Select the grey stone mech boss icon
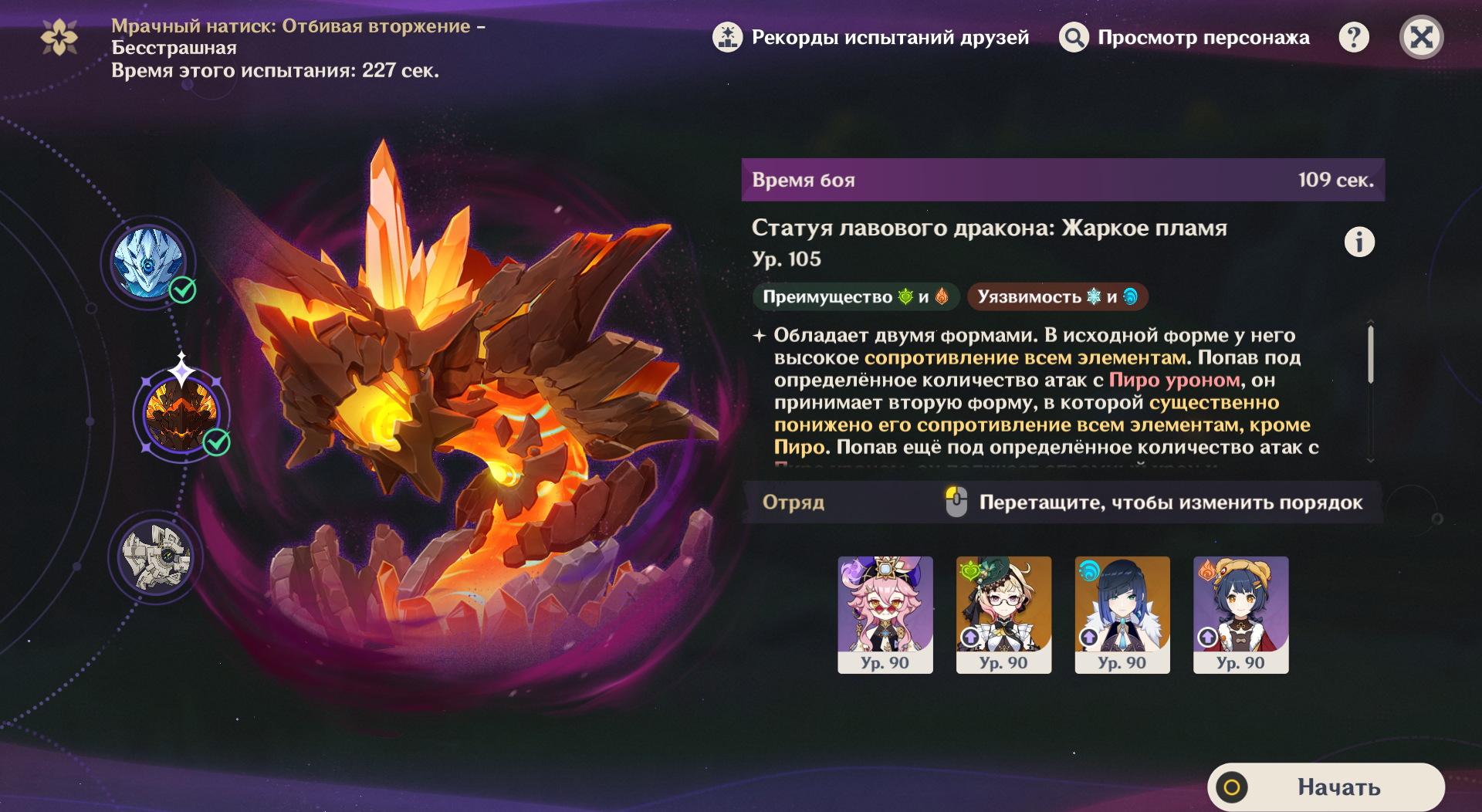1482x812 pixels. [x=157, y=557]
